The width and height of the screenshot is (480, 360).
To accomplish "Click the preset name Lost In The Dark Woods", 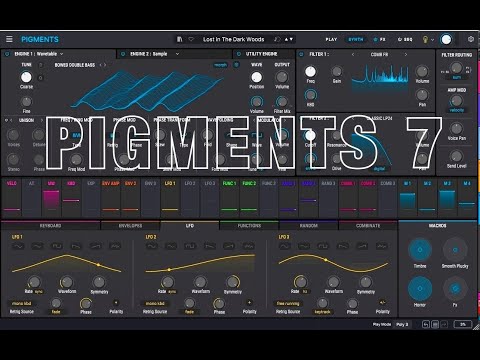I will (234, 39).
